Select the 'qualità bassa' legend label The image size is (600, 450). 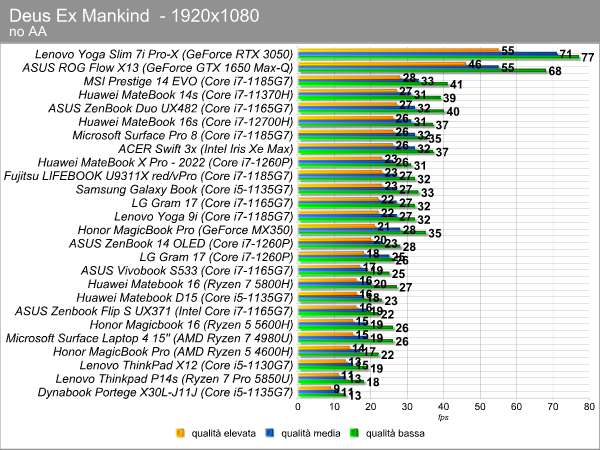(x=395, y=433)
